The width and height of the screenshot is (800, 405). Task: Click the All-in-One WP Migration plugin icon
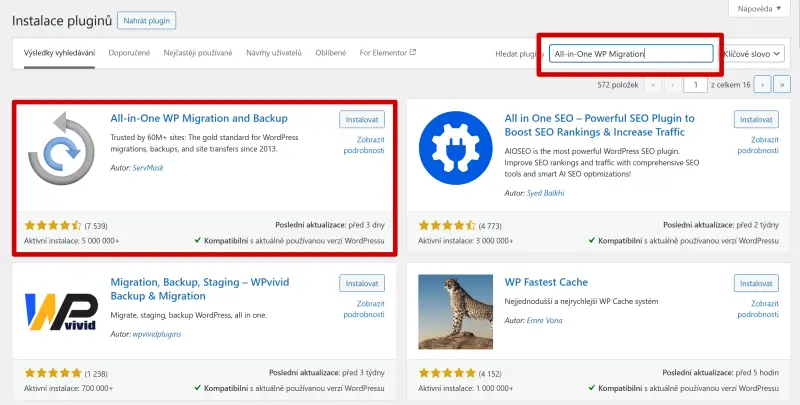(x=61, y=148)
